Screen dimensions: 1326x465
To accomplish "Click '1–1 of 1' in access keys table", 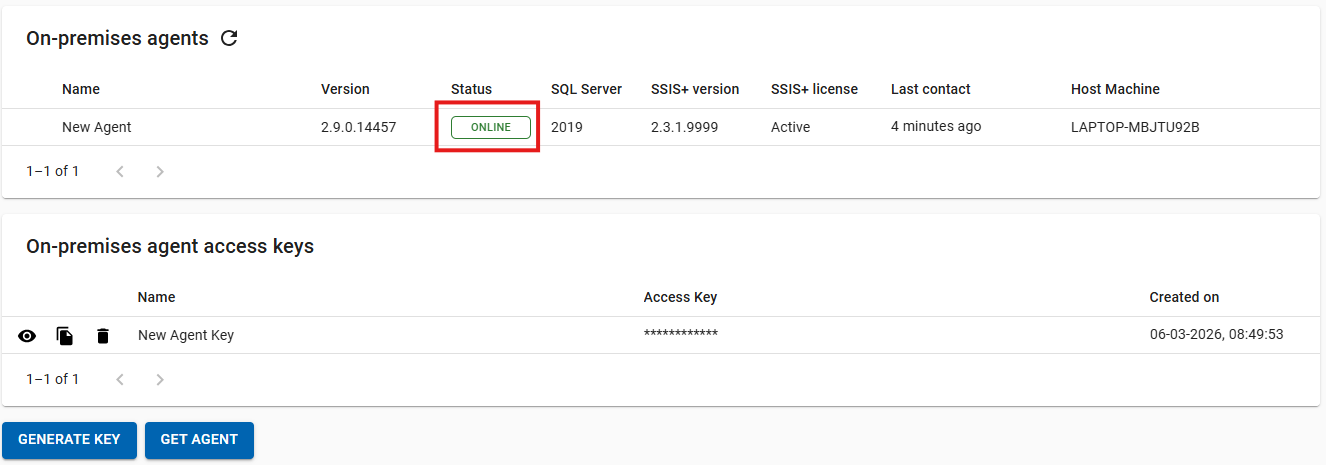I will 53,379.
